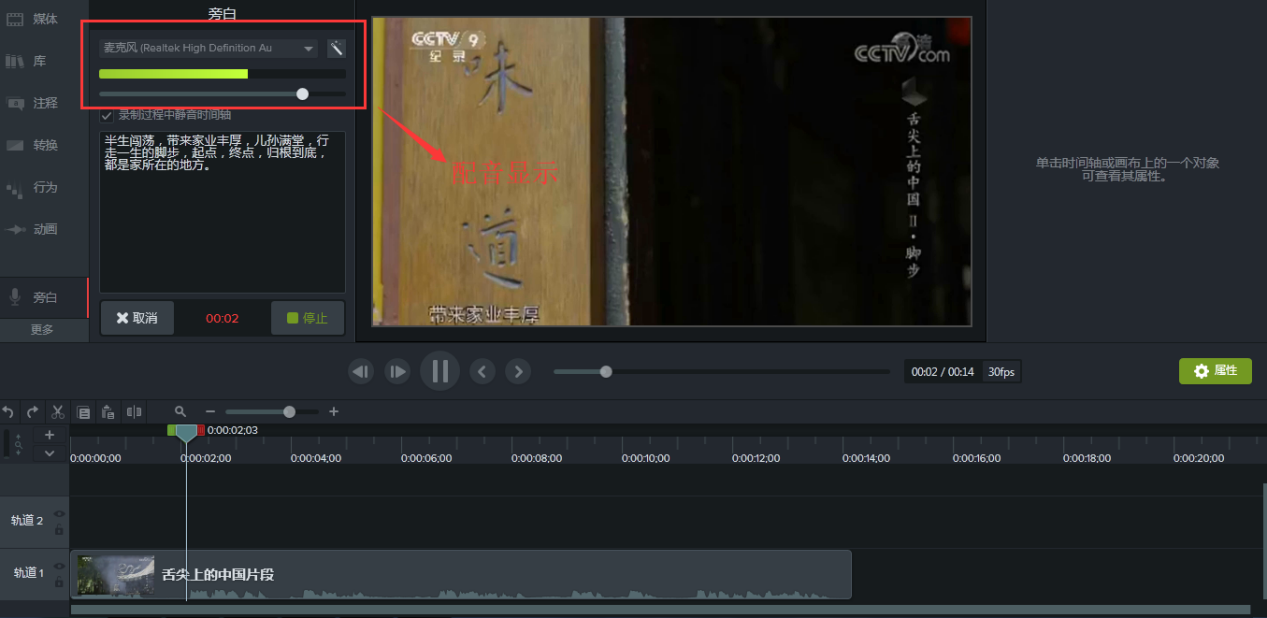Click the video preview canvas

coord(671,171)
